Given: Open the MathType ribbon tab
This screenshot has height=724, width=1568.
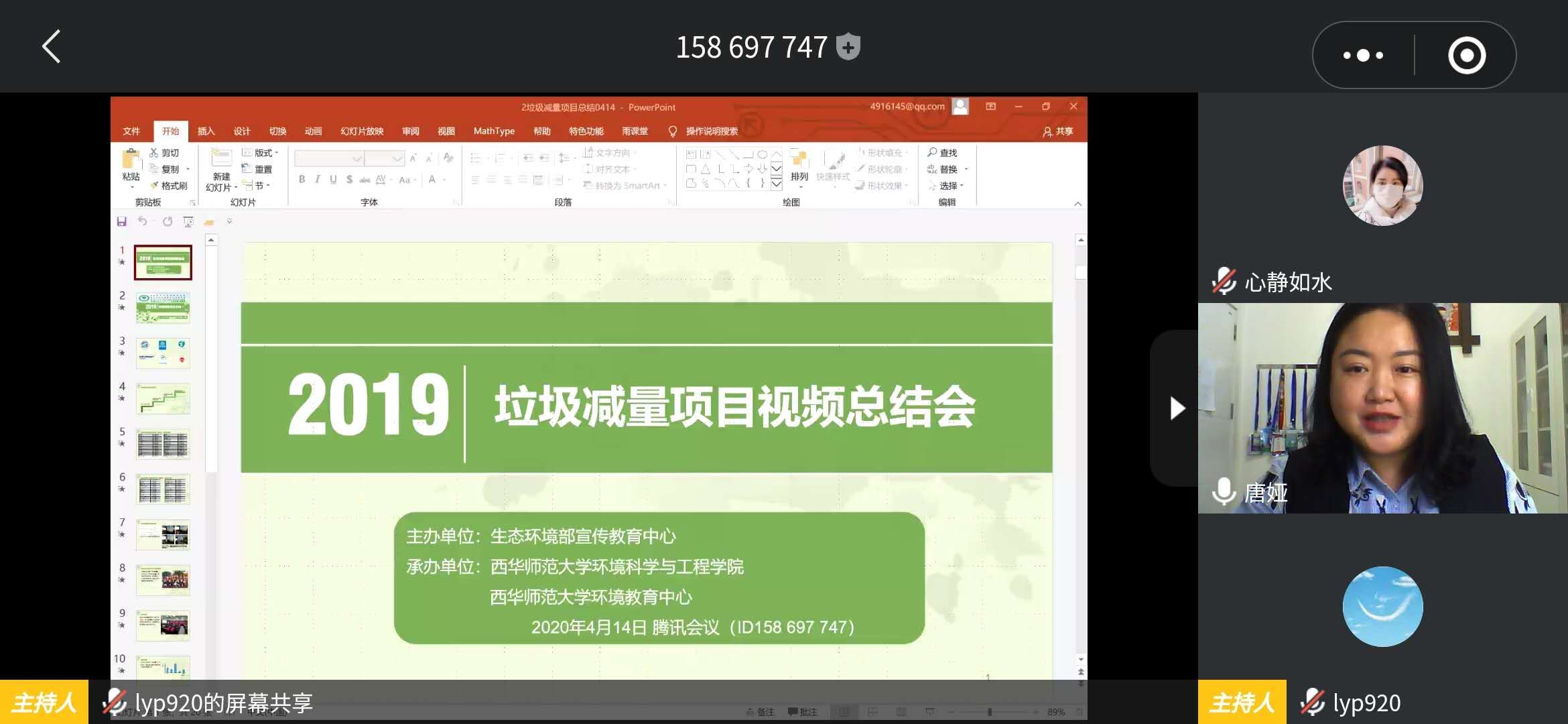Looking at the screenshot, I should pos(494,131).
